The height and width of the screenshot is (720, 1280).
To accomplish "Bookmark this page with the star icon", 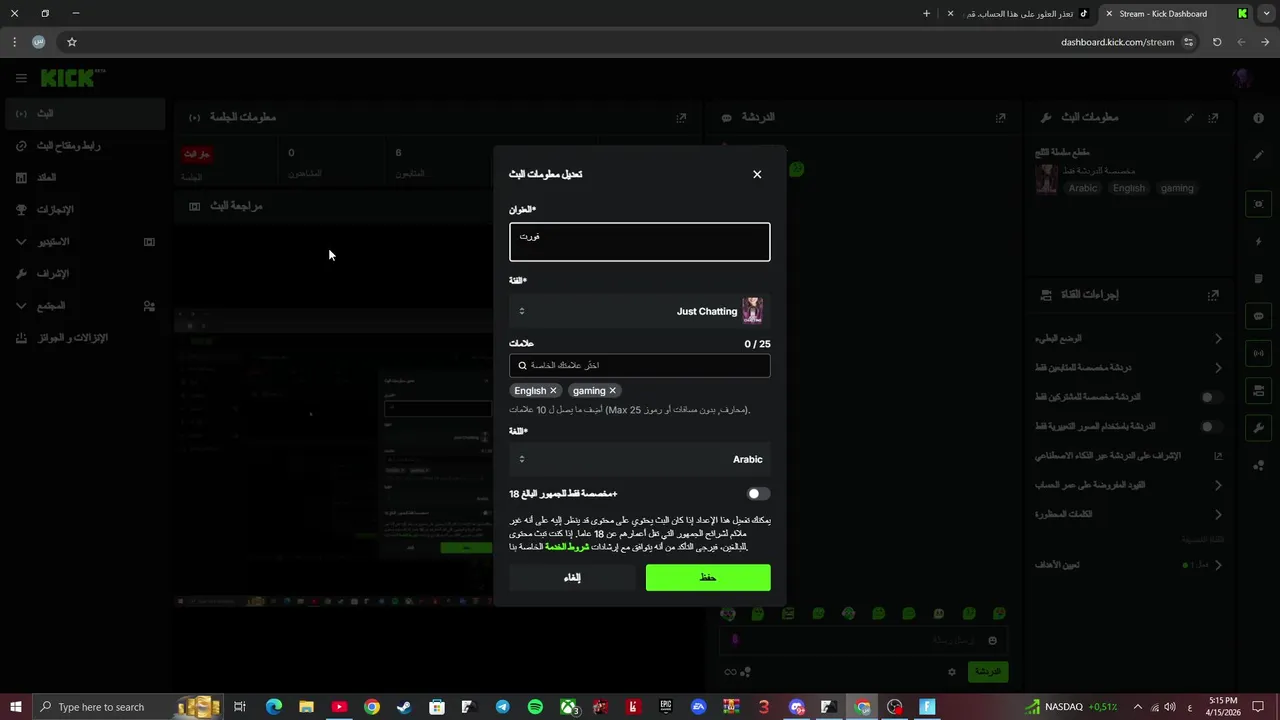I will tap(72, 42).
